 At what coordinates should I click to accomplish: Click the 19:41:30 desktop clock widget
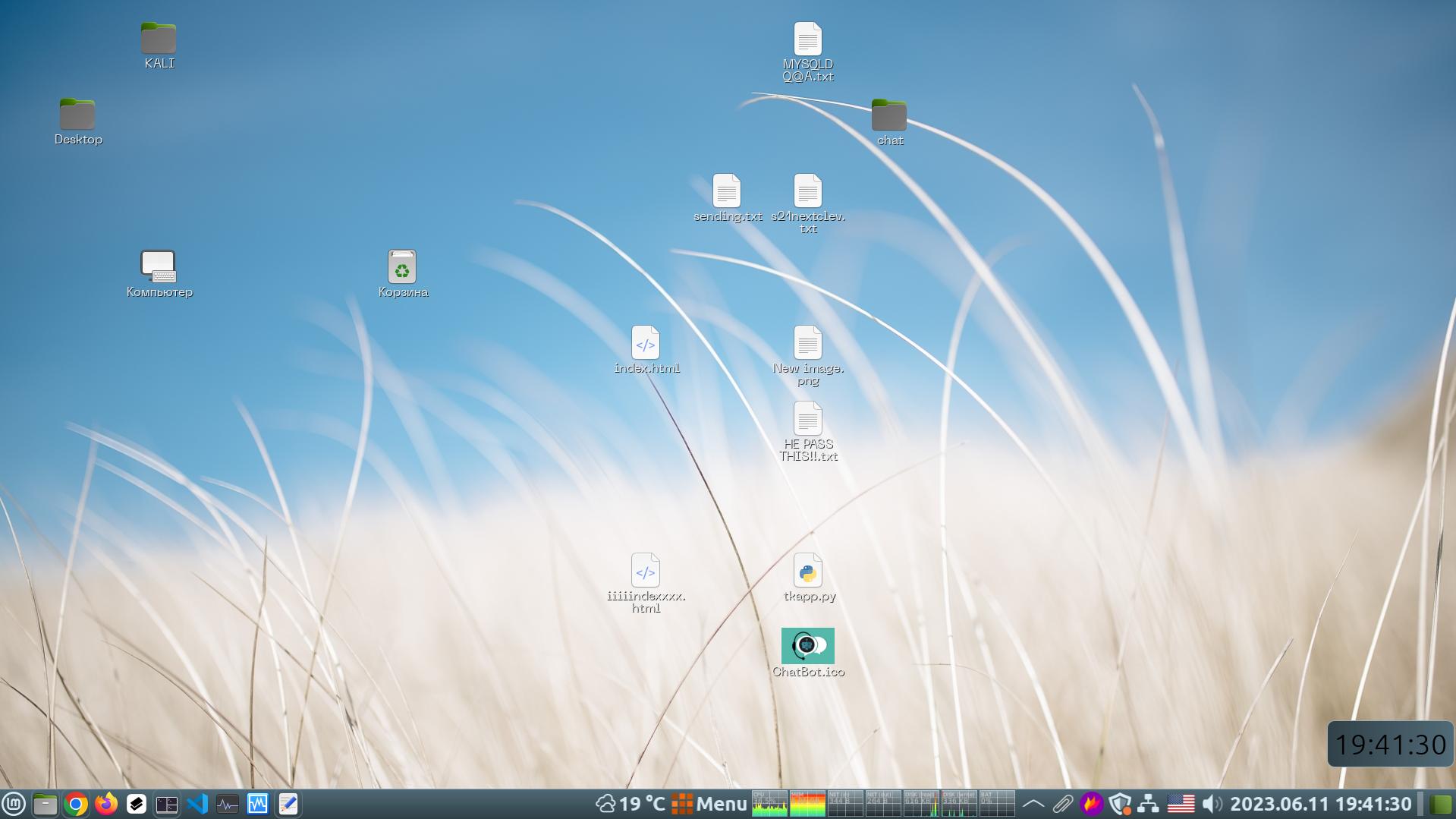click(x=1390, y=744)
